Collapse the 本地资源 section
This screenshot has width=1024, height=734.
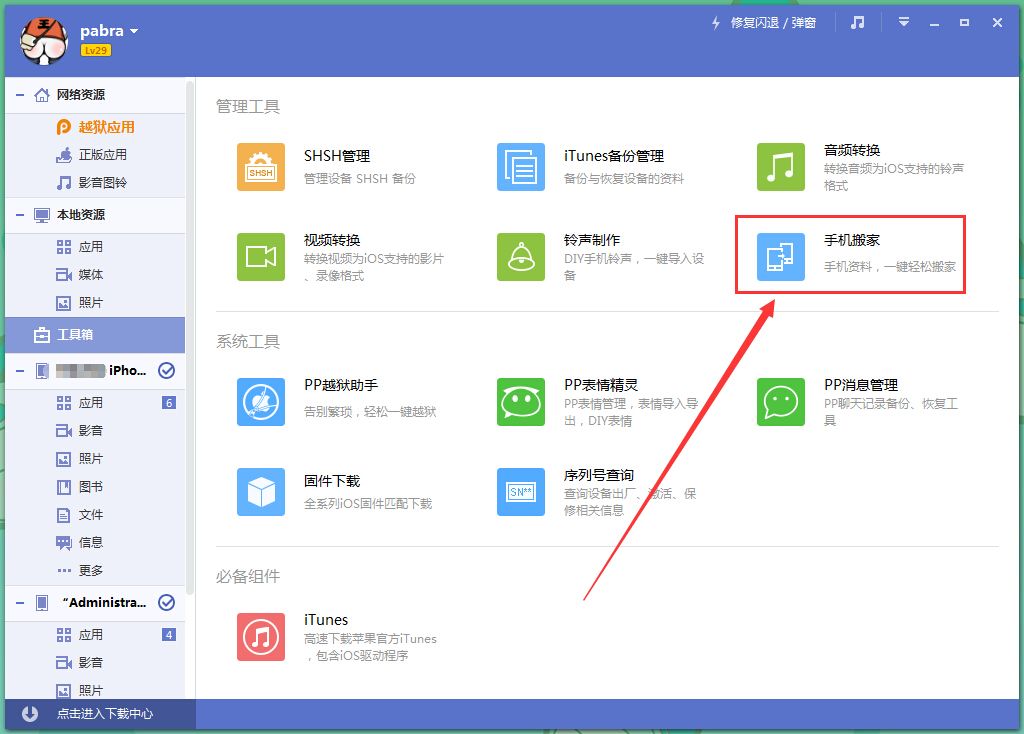click(x=20, y=215)
